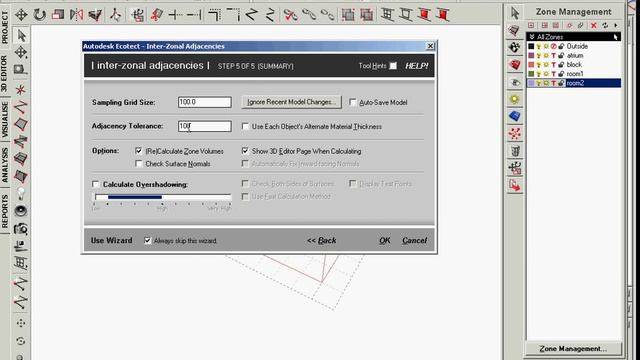The image size is (640, 360).
Task: Open the eye Visualisation Settings panel icon
Action: tap(515, 82)
